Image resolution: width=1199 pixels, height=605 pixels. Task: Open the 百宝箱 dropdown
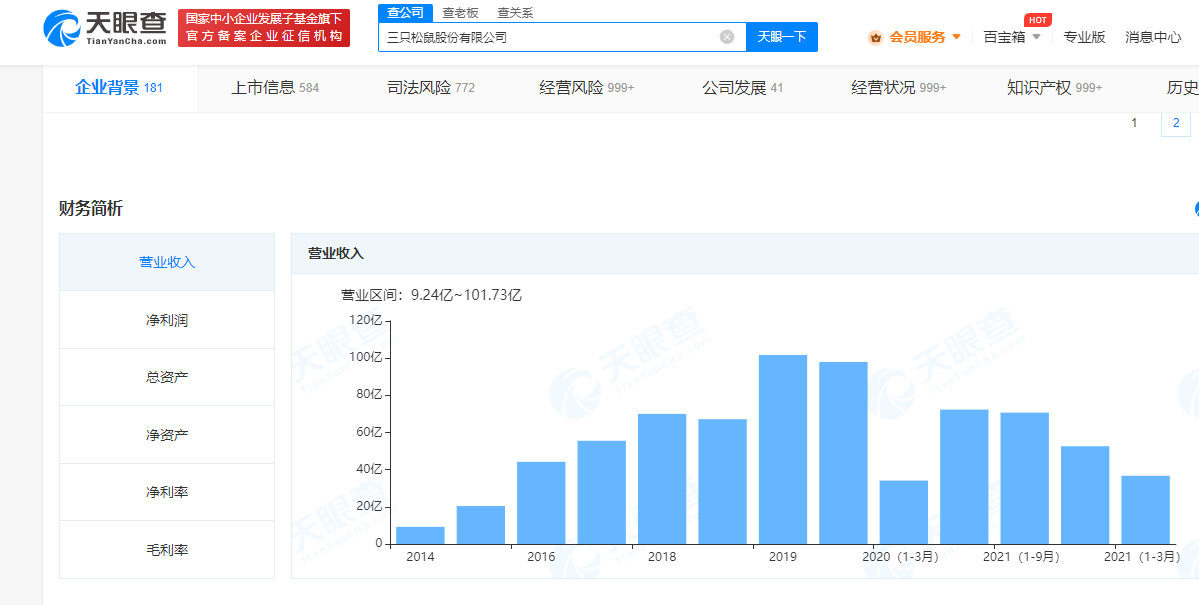tap(1012, 37)
